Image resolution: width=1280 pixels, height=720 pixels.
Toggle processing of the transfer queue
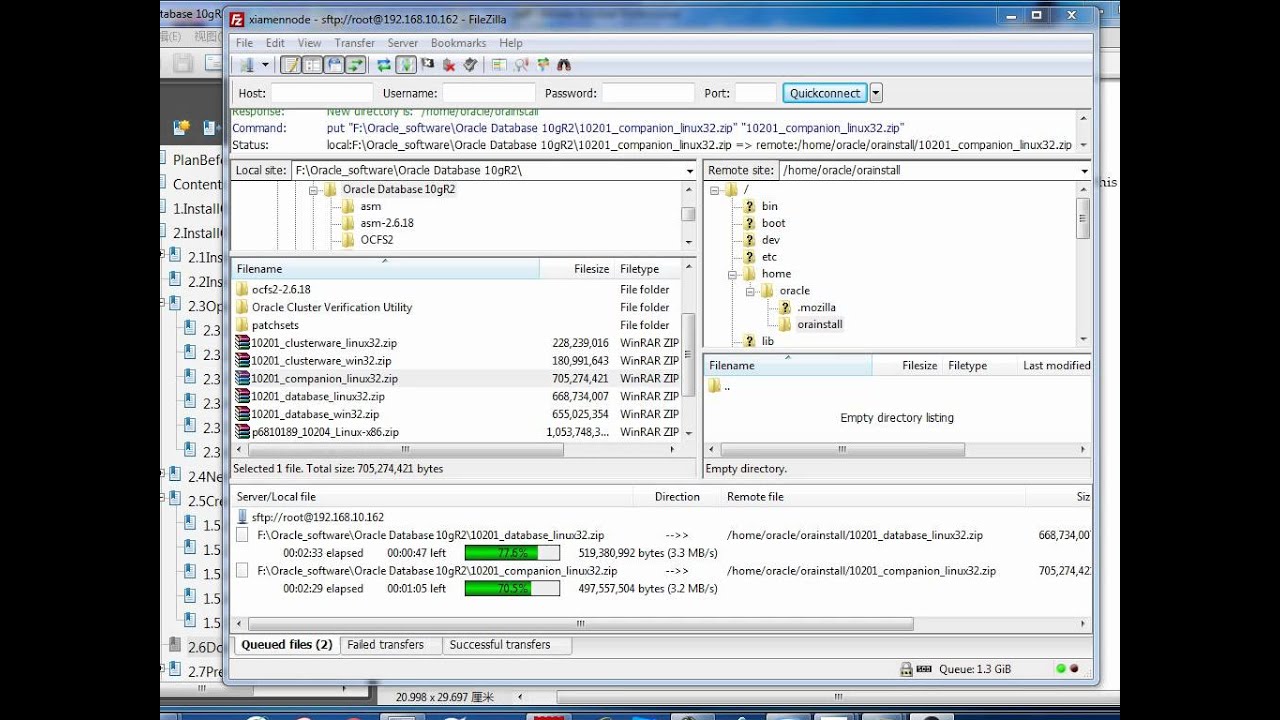(406, 65)
